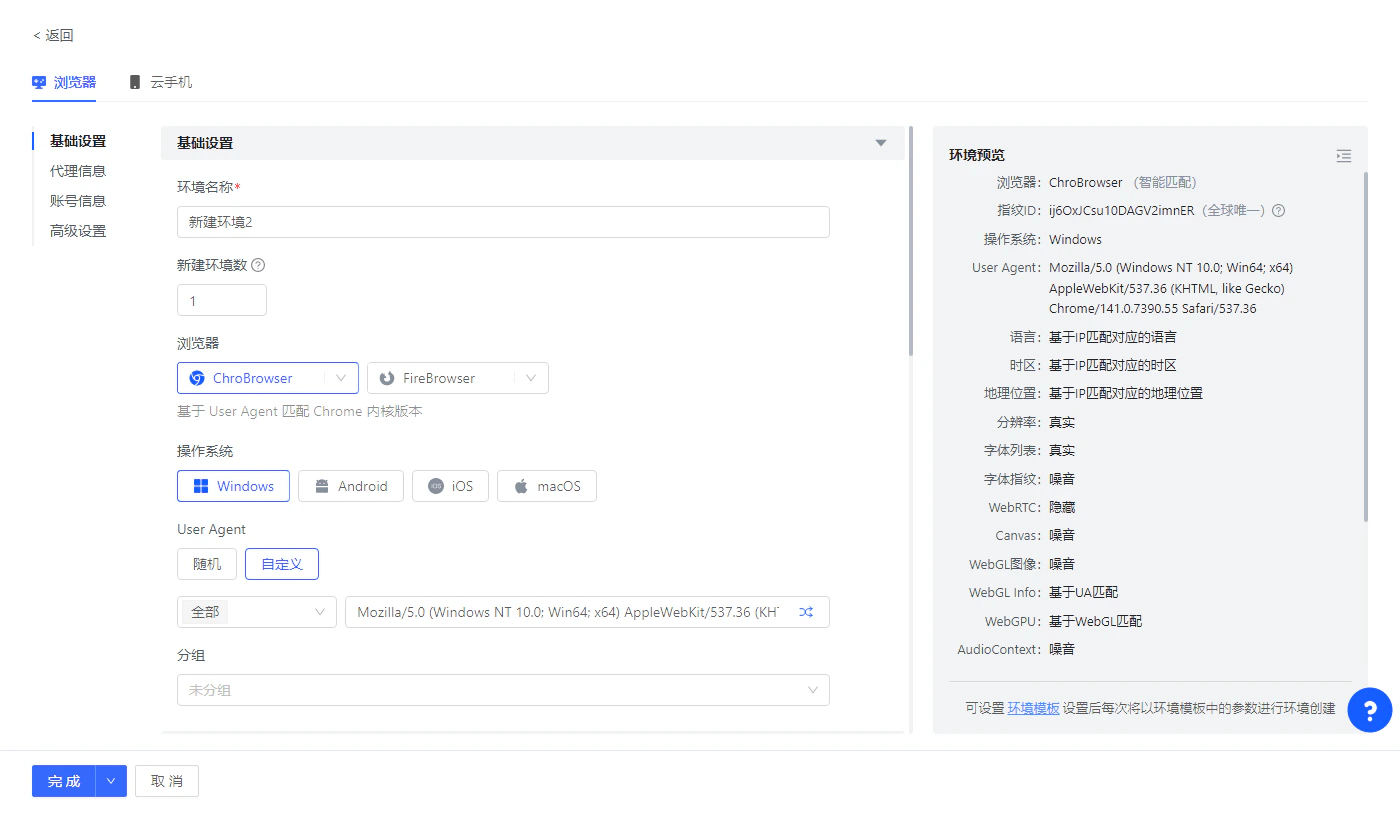This screenshot has height=820, width=1400.
Task: Open the 分组 dropdown showing 未分组
Action: [x=503, y=690]
